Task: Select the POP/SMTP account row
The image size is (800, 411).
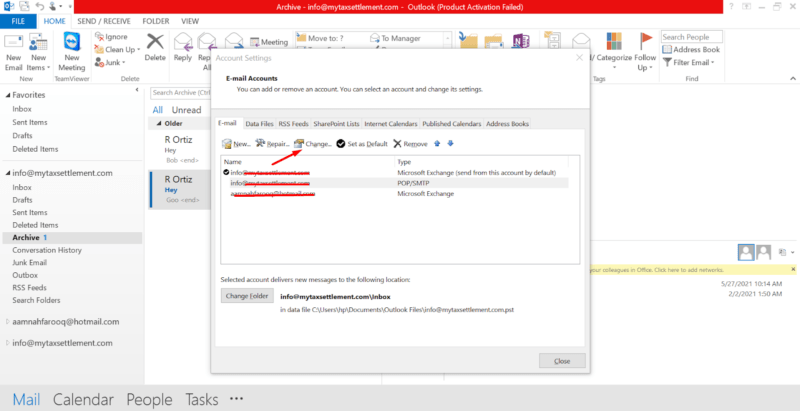Action: click(x=395, y=183)
